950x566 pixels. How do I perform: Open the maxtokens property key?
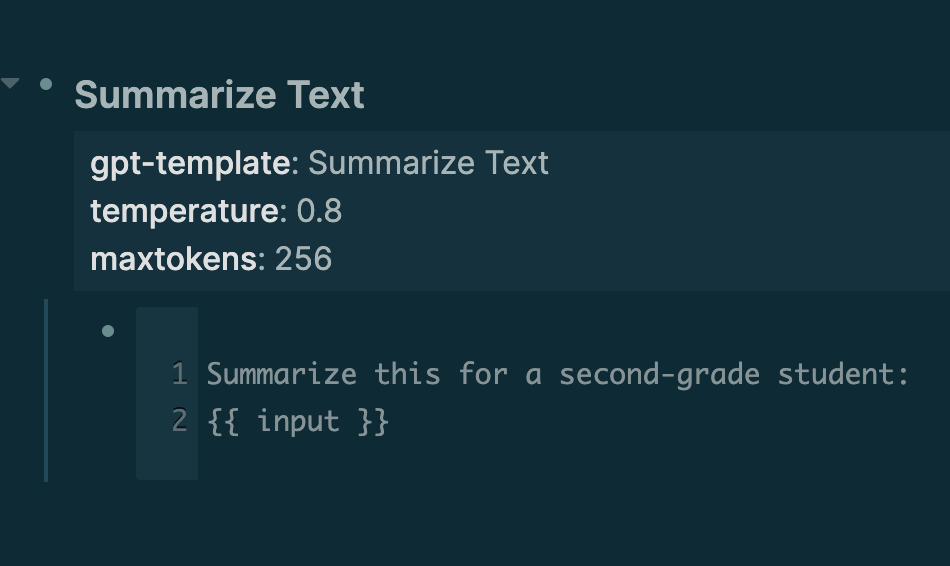click(x=174, y=259)
